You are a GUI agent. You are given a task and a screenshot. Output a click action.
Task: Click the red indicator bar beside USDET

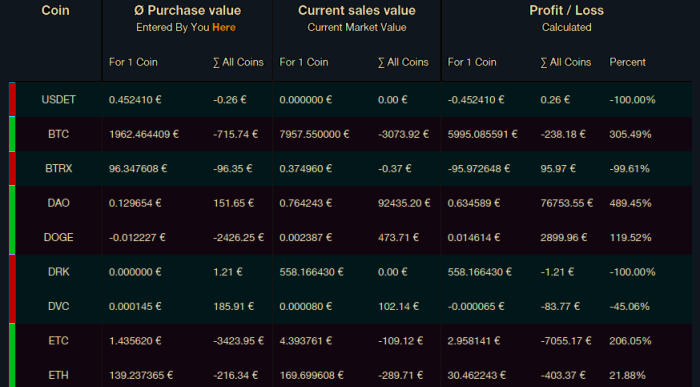tap(12, 99)
